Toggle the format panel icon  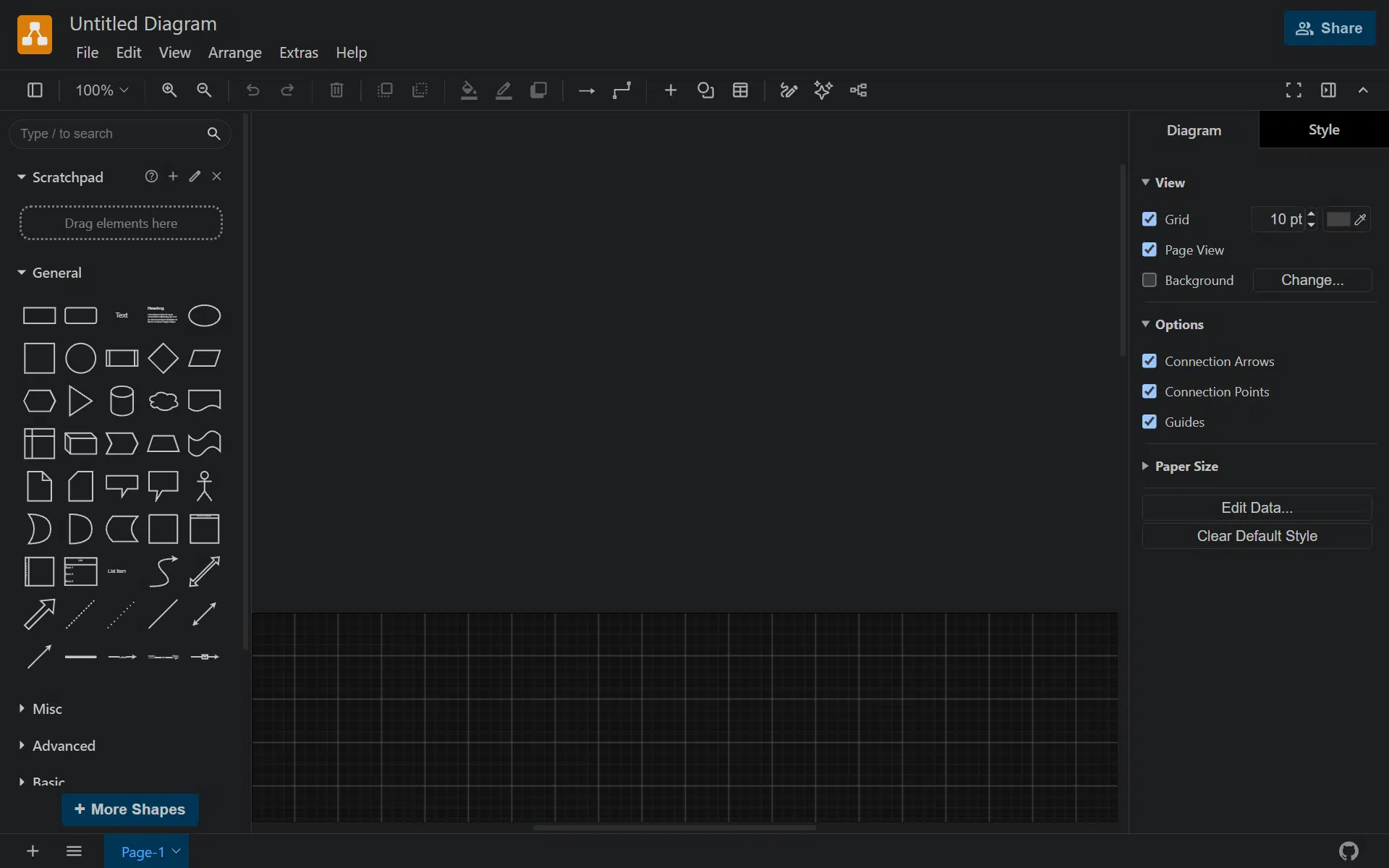[x=1328, y=90]
